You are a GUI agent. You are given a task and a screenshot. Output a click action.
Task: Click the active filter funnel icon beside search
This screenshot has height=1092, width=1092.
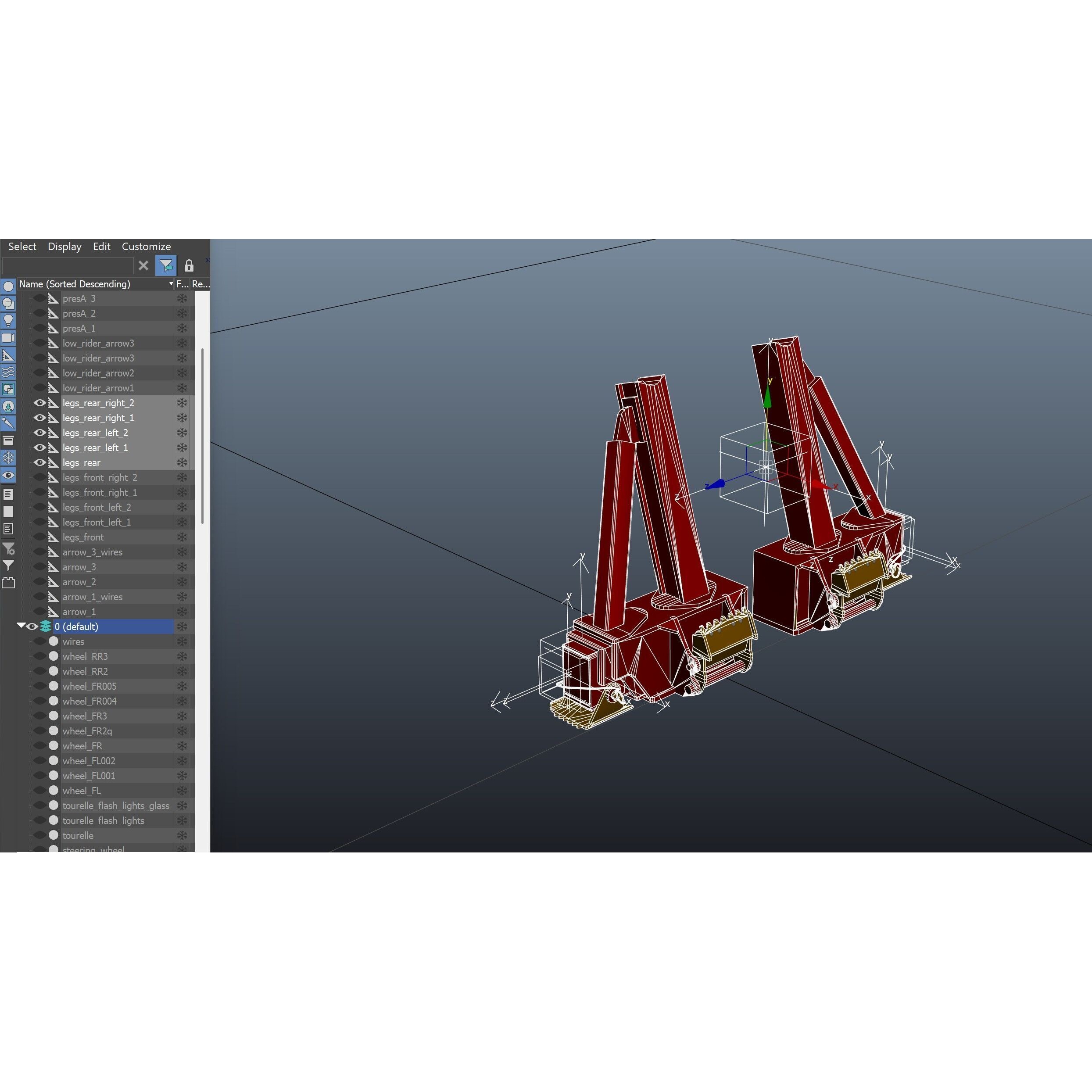click(x=166, y=266)
